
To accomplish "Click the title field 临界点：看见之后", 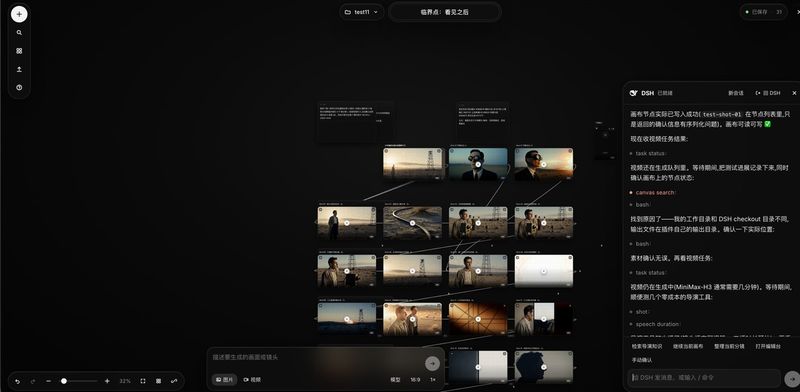I will pos(444,12).
